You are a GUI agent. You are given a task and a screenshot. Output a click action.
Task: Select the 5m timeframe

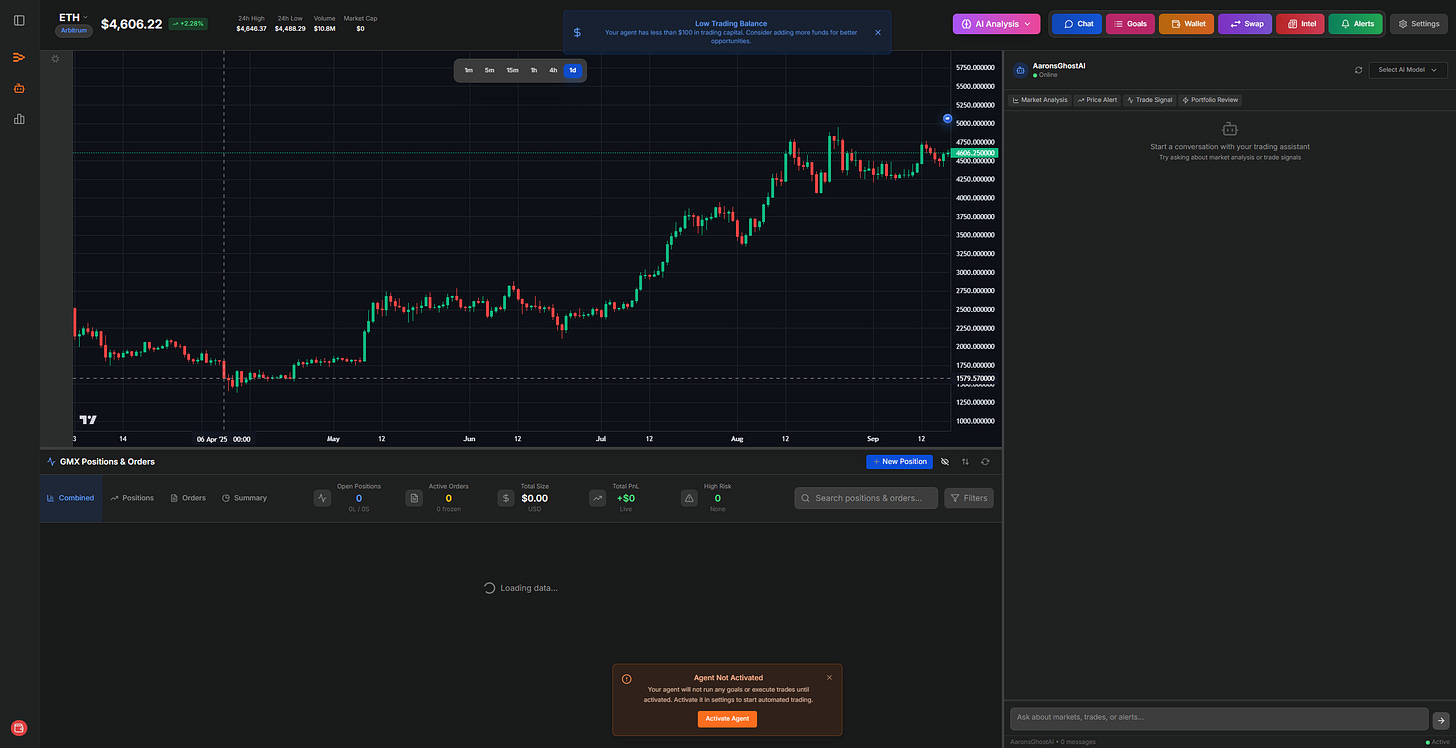tap(489, 70)
